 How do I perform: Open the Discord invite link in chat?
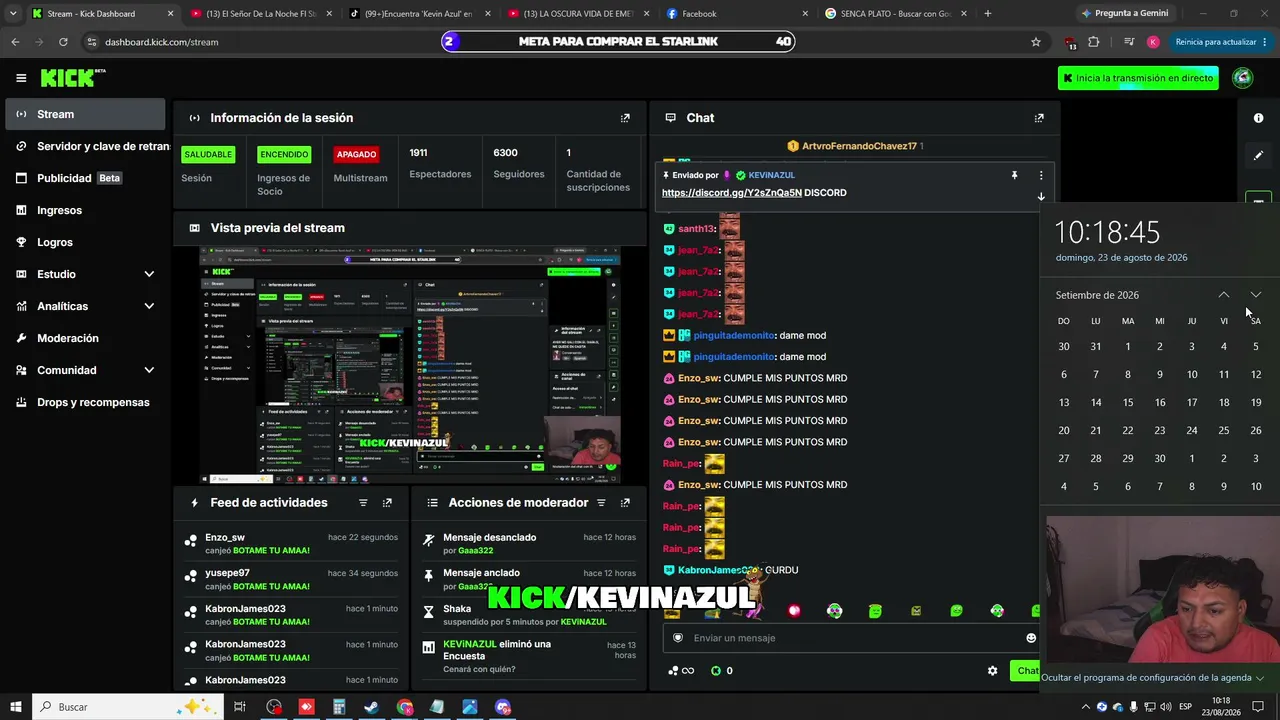coord(732,193)
